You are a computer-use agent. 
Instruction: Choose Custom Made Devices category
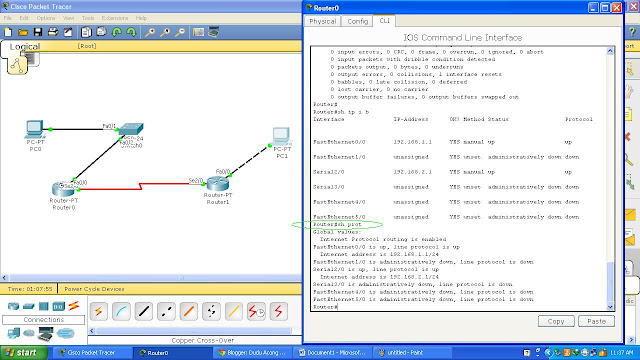tap(46, 333)
